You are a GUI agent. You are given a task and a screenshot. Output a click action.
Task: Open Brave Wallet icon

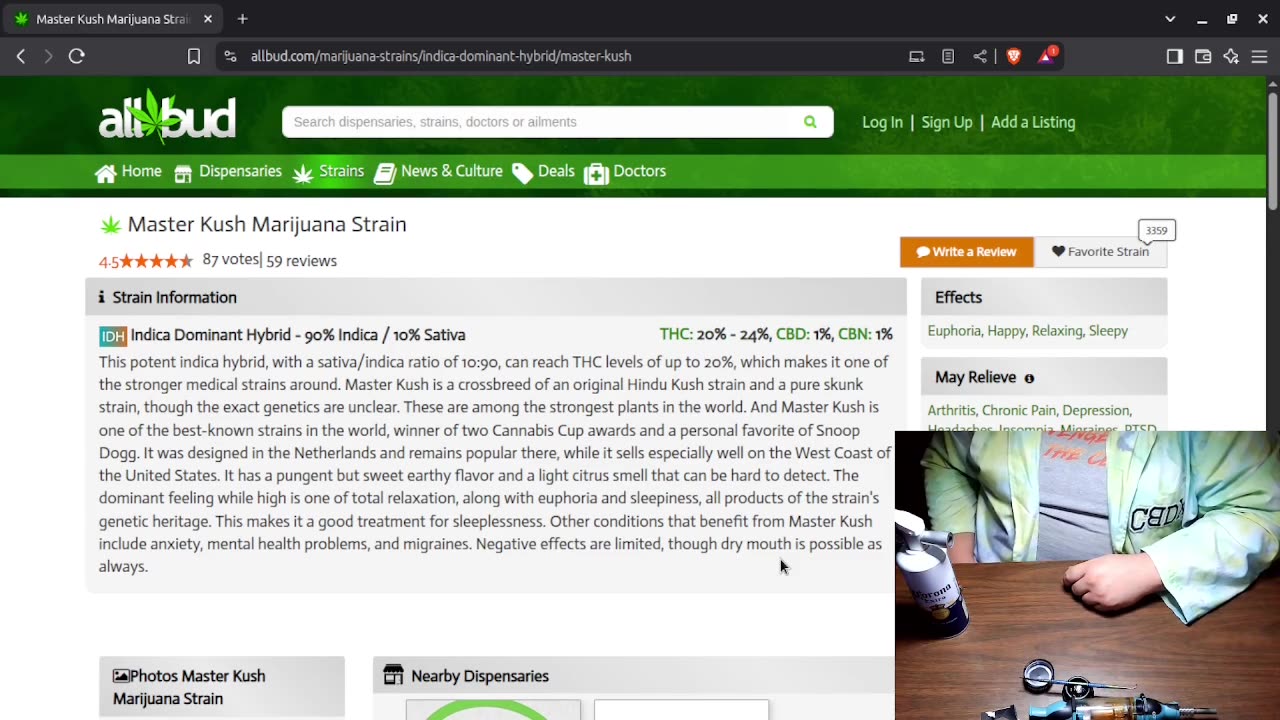click(1203, 56)
